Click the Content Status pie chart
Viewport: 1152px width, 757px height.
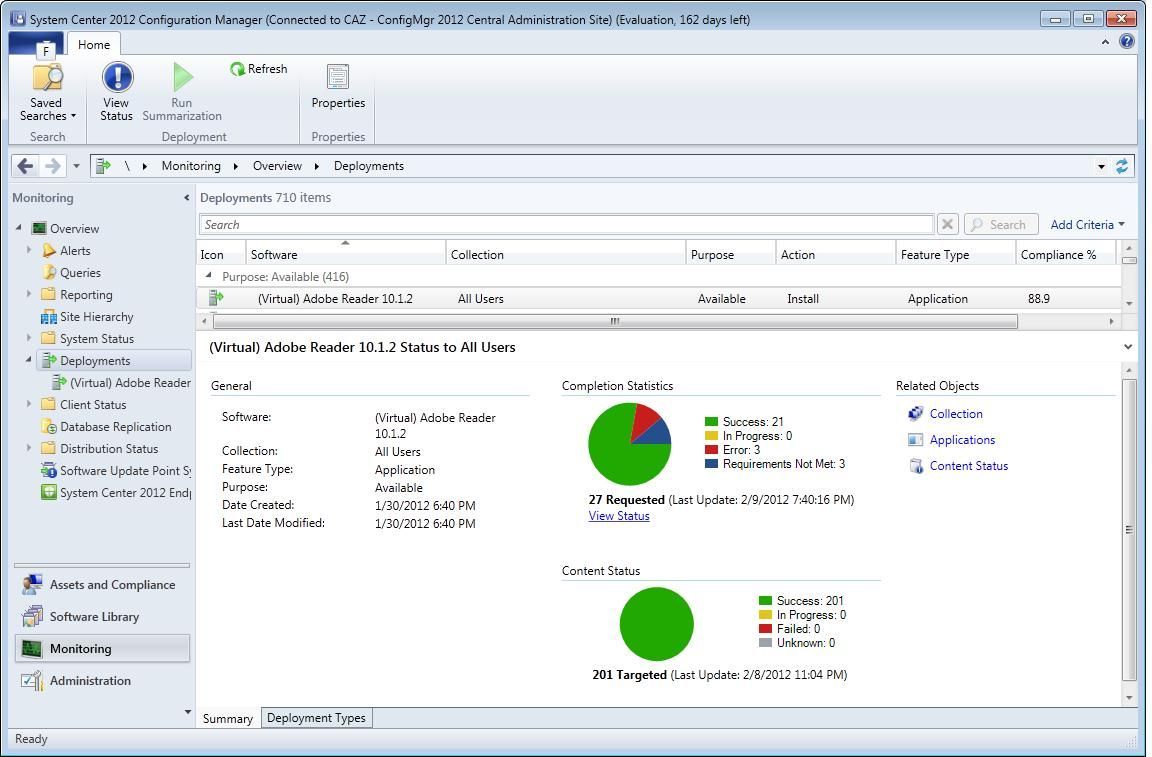pyautogui.click(x=656, y=624)
